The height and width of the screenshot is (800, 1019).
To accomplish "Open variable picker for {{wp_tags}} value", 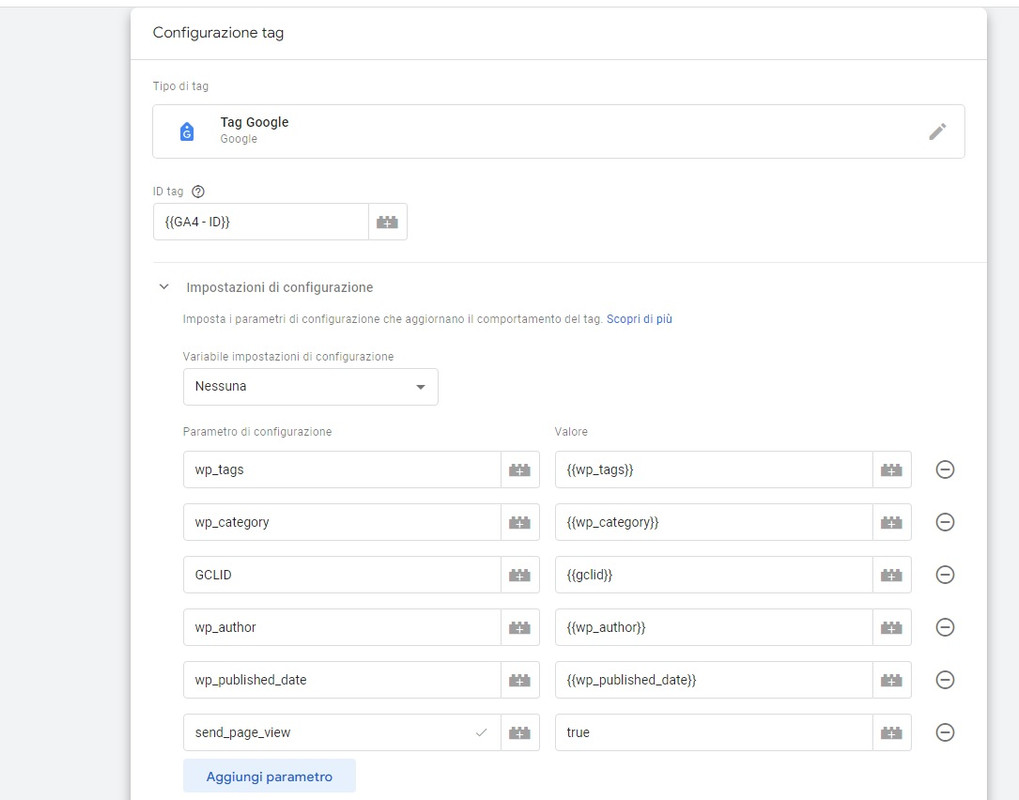I will (891, 470).
